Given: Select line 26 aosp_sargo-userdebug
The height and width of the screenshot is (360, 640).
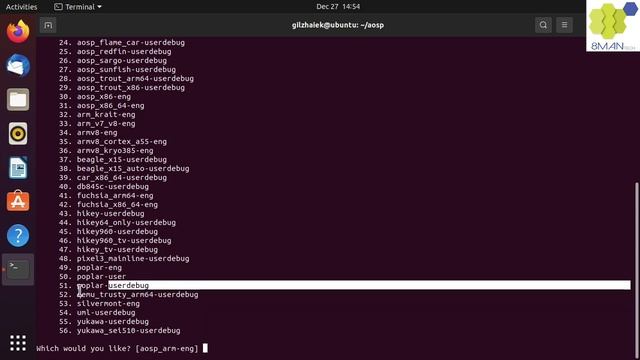Looking at the screenshot, I should point(113,60).
